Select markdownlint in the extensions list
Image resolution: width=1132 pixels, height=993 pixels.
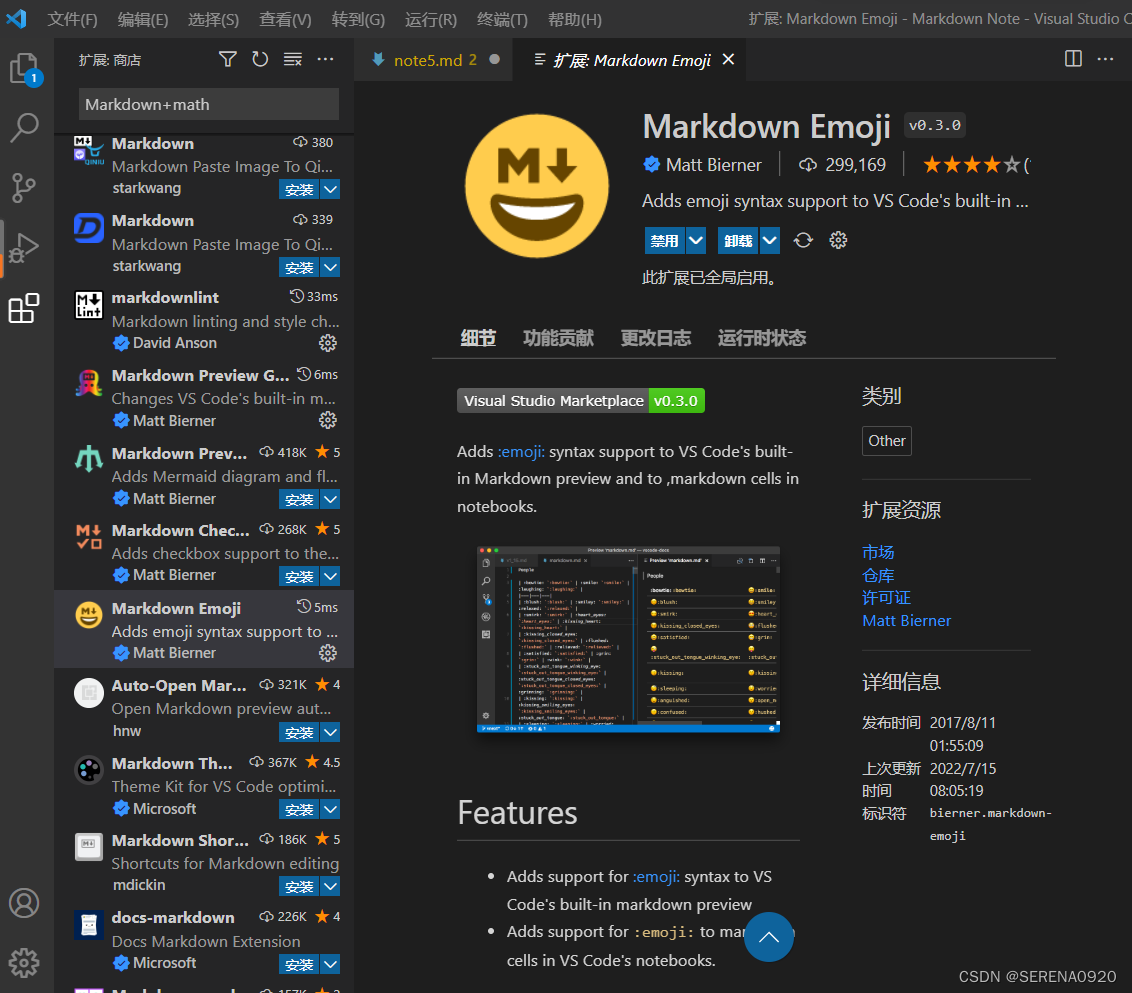click(204, 320)
